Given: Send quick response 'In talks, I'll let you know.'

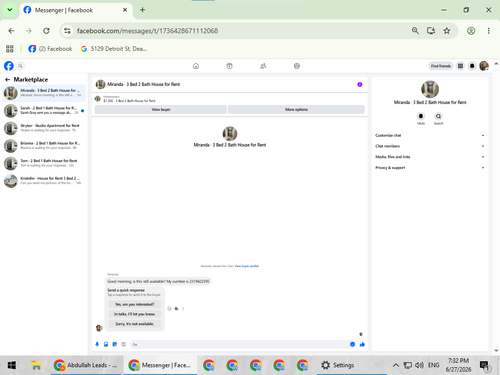Looking at the screenshot, I should coord(135,314).
